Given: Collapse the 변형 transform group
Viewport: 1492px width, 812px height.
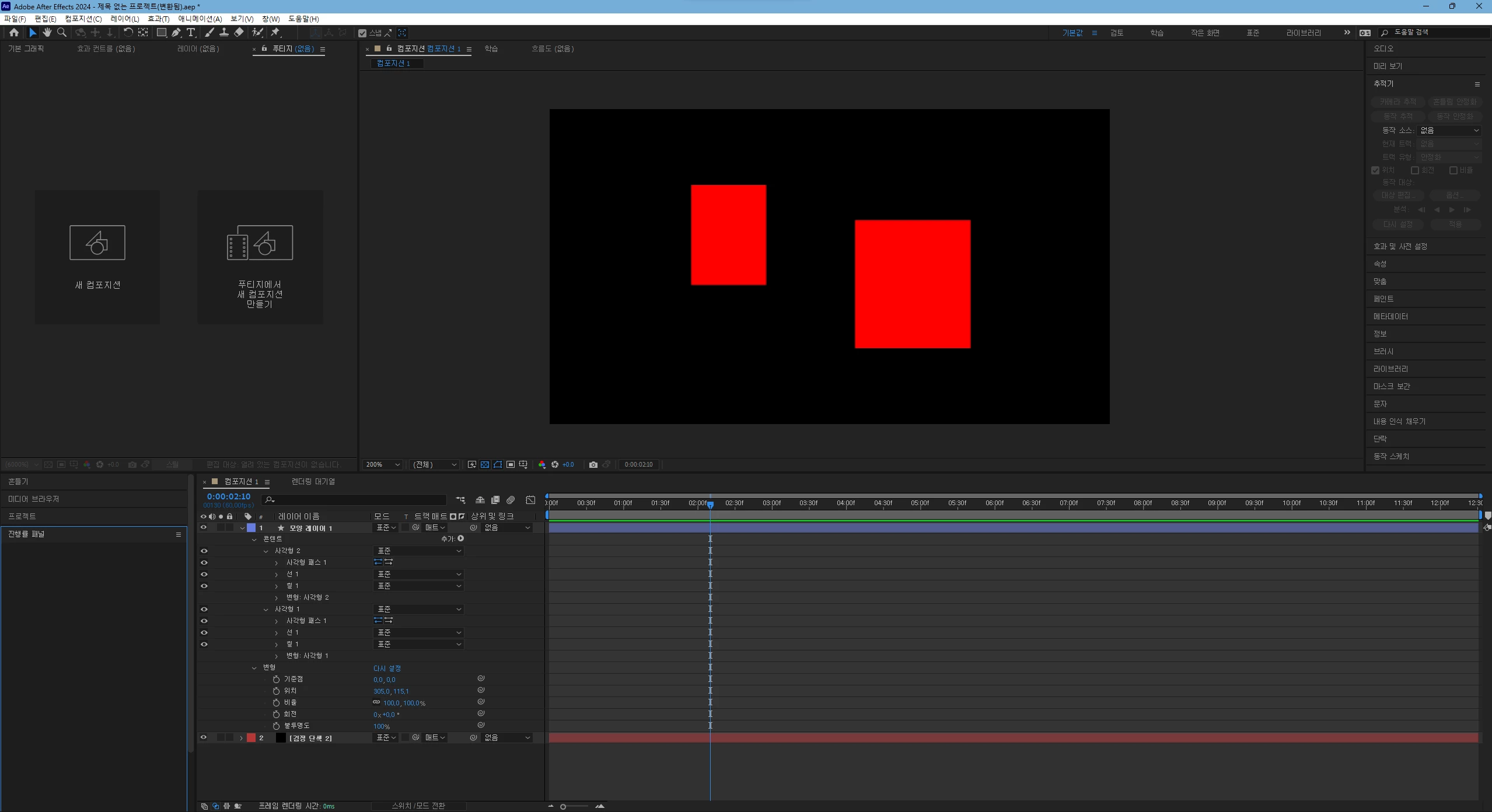Looking at the screenshot, I should pos(254,667).
